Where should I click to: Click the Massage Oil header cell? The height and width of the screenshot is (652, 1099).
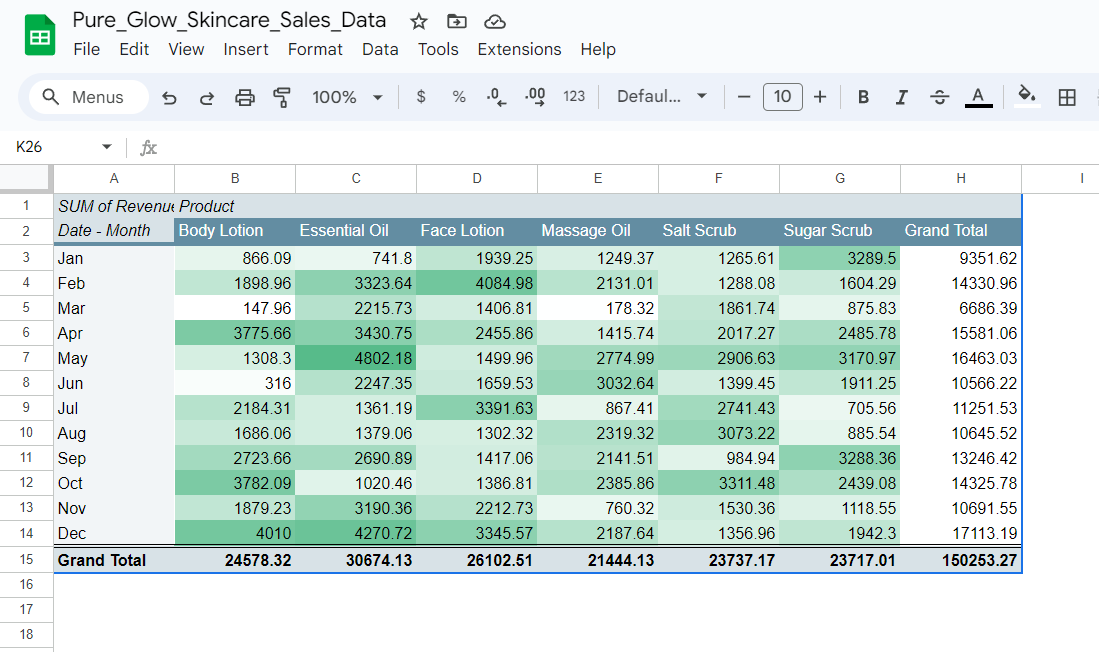[598, 231]
